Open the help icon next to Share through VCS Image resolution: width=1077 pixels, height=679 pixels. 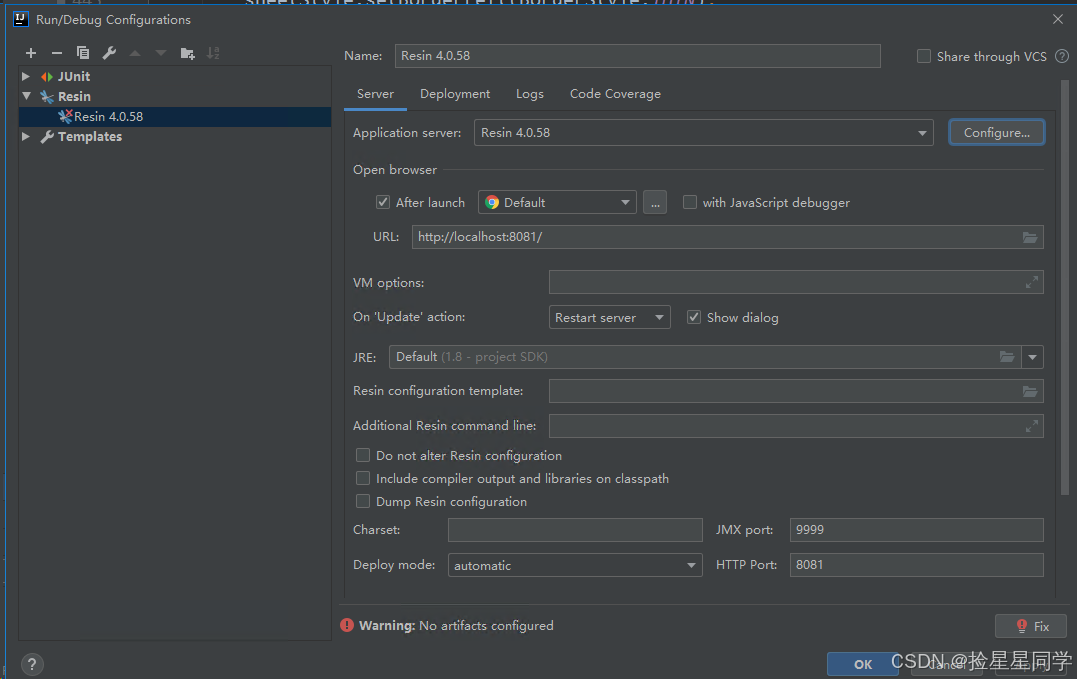1062,56
